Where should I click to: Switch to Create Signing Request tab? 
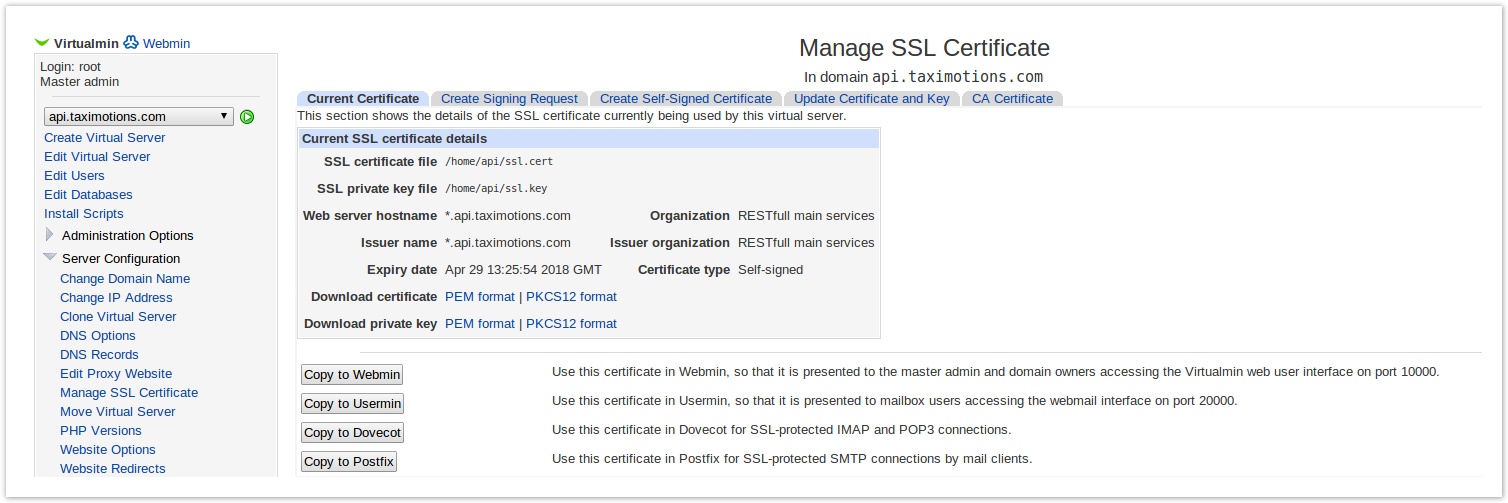tap(509, 99)
